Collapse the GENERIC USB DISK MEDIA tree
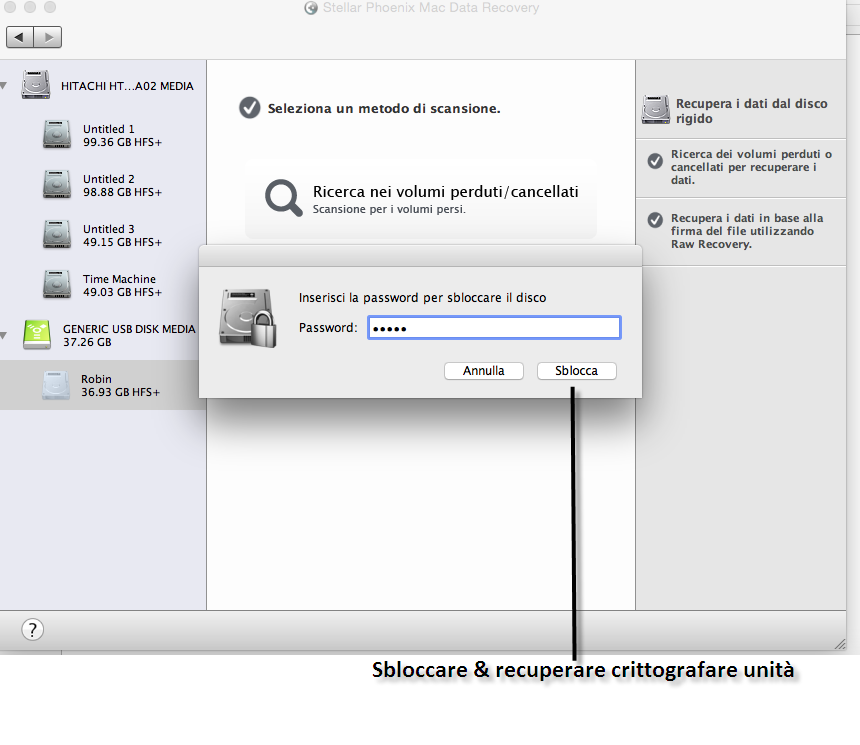This screenshot has height=745, width=860. tap(4, 335)
